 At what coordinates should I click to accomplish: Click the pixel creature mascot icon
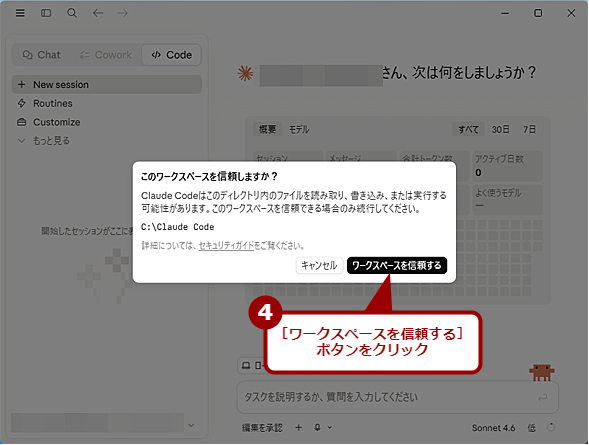[x=542, y=372]
